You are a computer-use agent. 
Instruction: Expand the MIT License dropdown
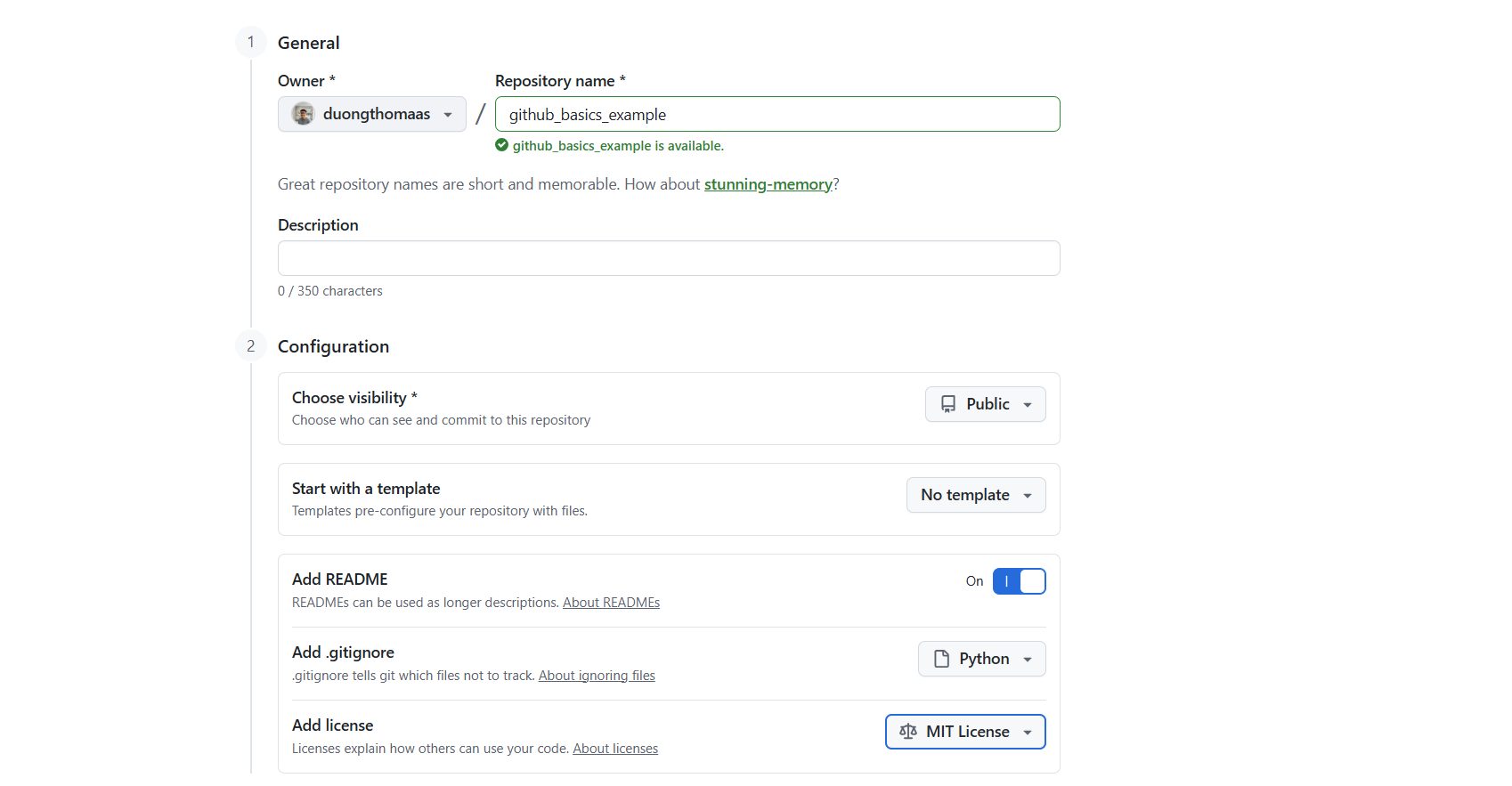point(966,732)
